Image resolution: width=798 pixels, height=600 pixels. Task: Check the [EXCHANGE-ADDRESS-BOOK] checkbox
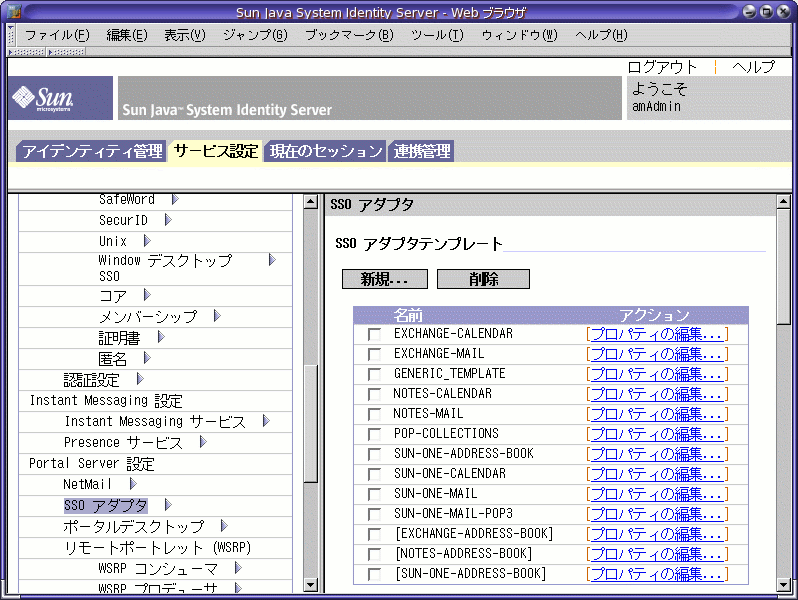coord(374,534)
